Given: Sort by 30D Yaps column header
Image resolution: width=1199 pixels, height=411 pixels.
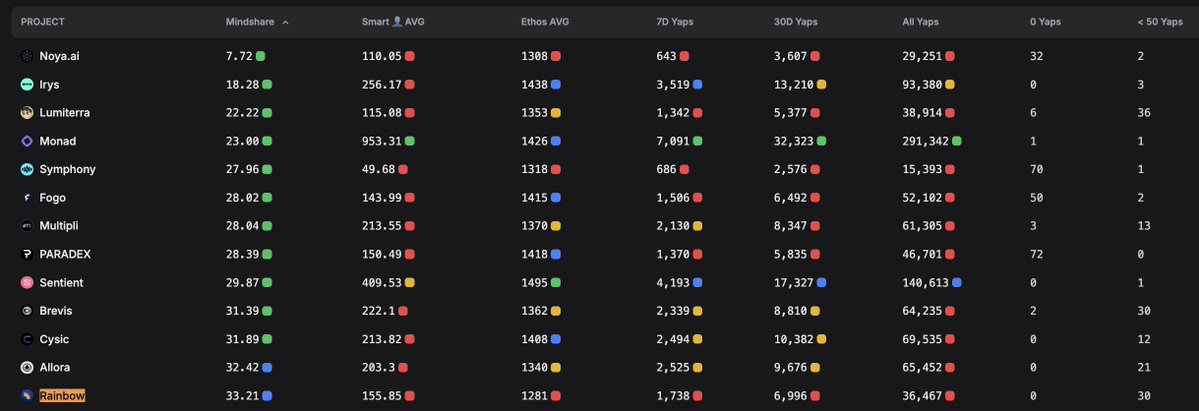Looking at the screenshot, I should [795, 22].
